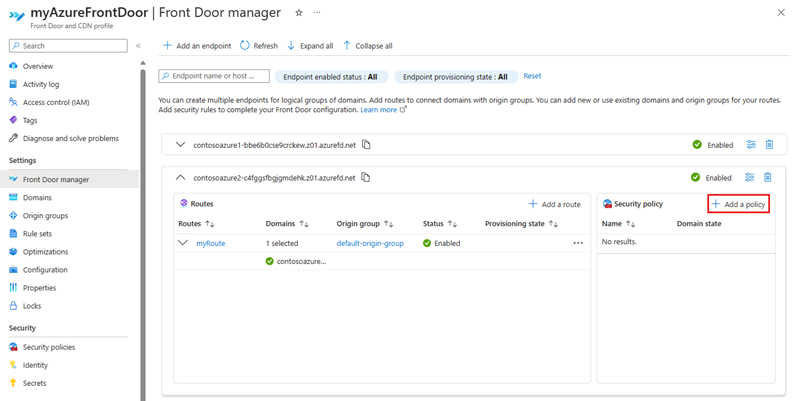The height and width of the screenshot is (401, 801).
Task: Open settings icon for contosoazure2 endpoint
Action: pyautogui.click(x=749, y=177)
